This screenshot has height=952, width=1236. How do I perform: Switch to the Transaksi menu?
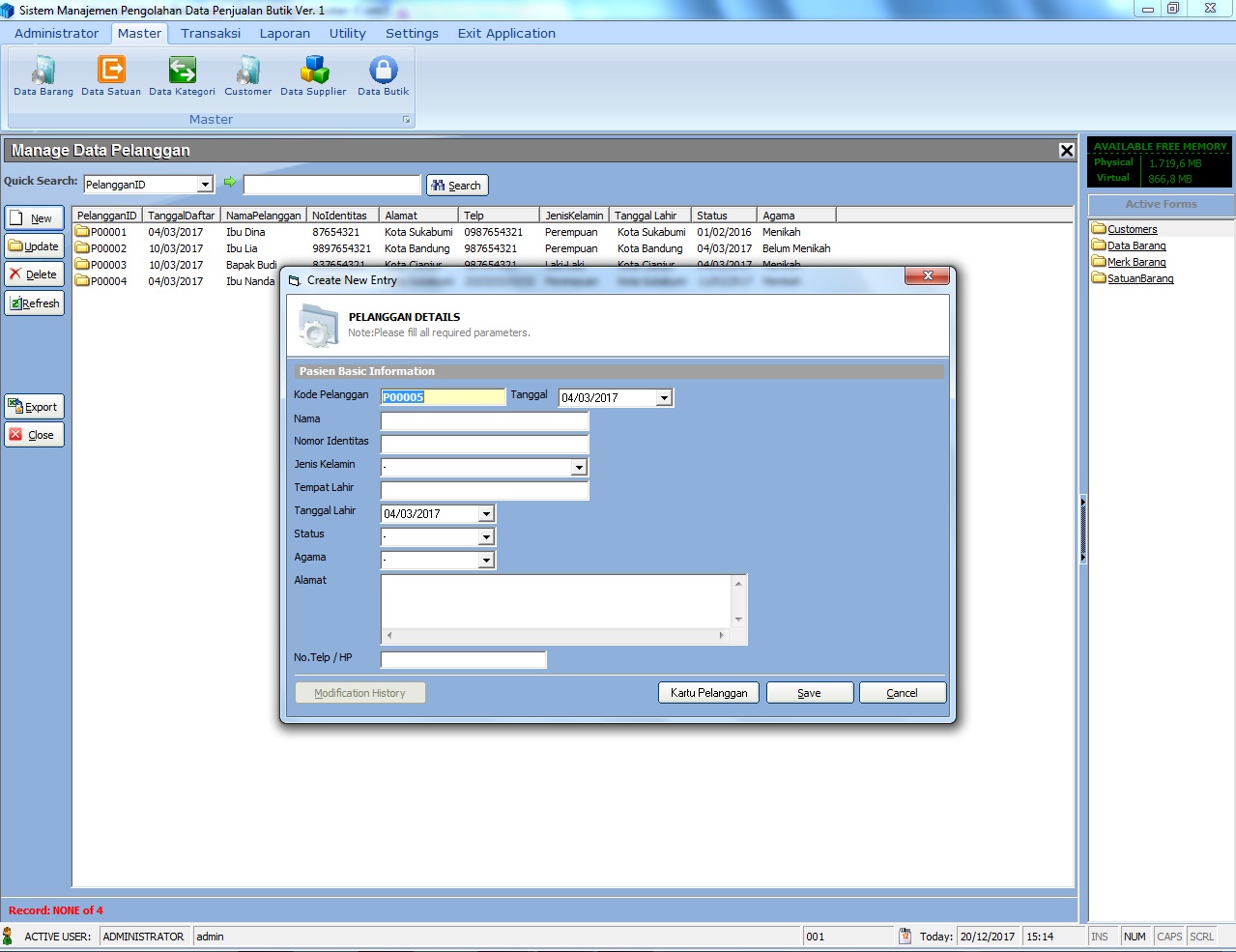click(x=211, y=33)
